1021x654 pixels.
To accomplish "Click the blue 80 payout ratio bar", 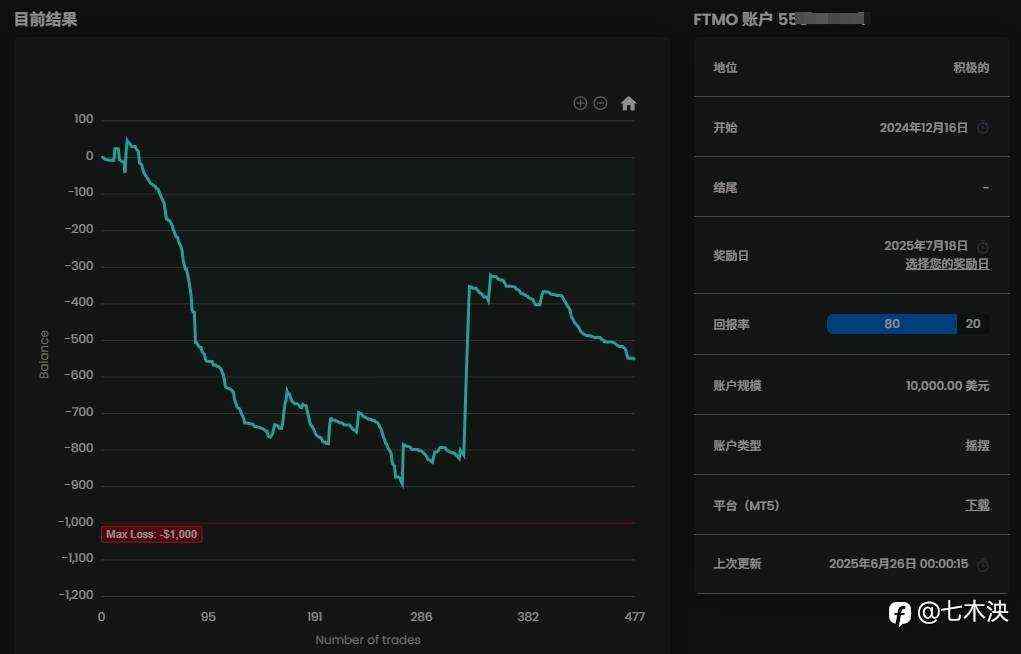I will click(x=891, y=324).
